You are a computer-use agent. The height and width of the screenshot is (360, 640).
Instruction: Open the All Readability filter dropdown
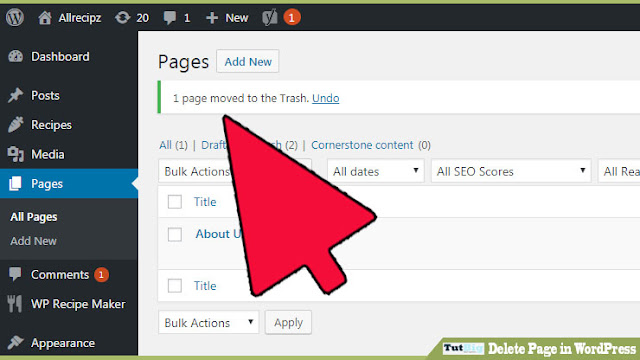pos(619,171)
